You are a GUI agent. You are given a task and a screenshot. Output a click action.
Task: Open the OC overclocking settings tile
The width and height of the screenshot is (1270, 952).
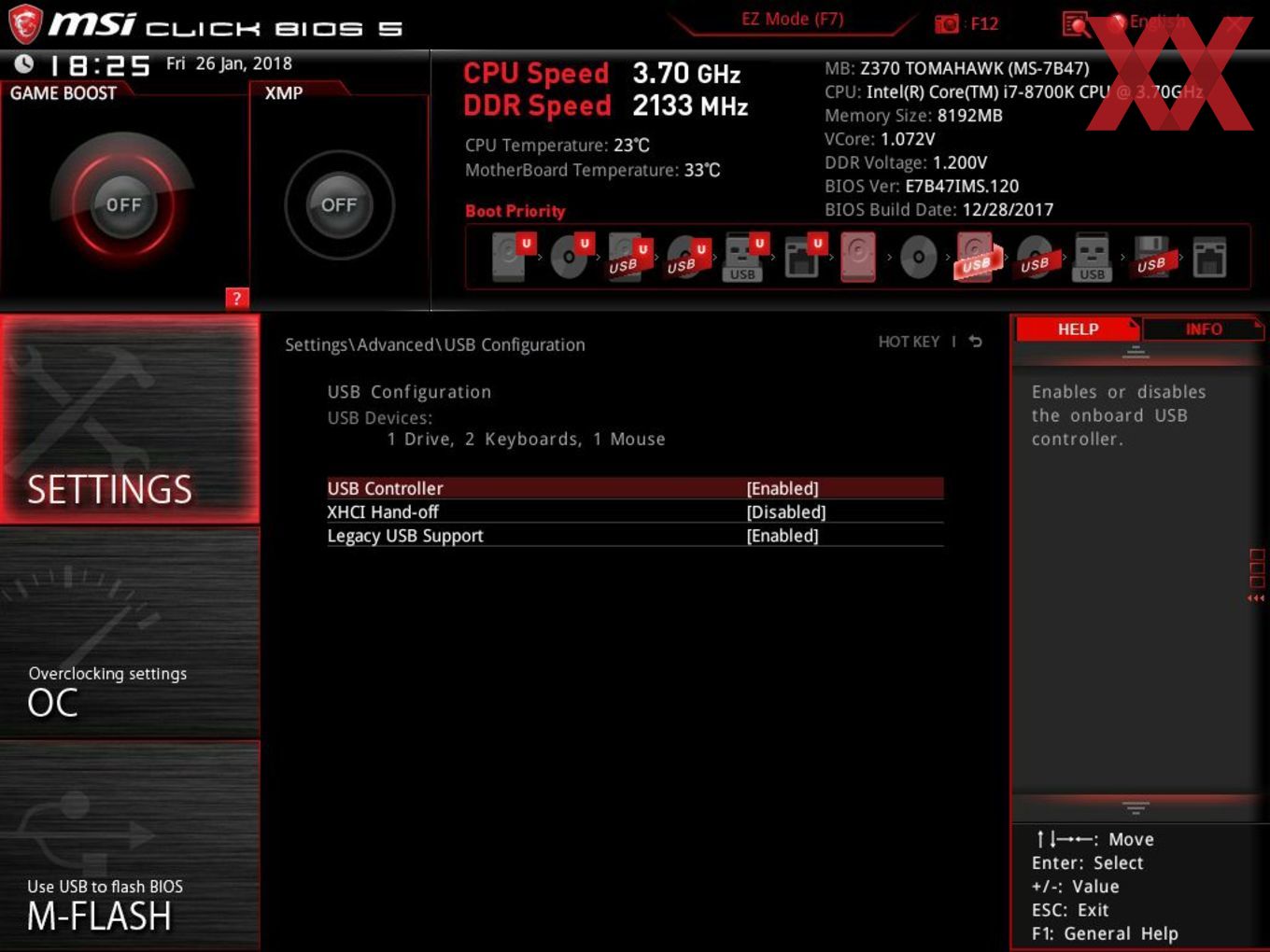130,633
